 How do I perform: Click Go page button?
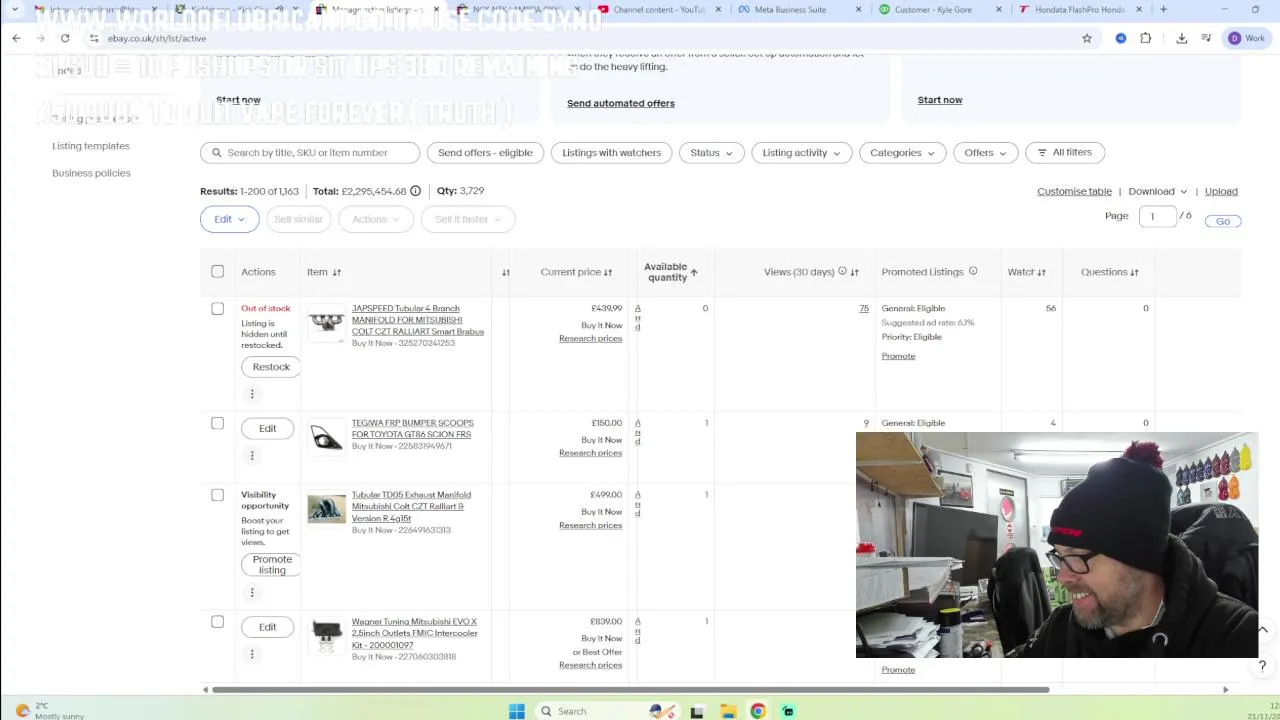1223,221
